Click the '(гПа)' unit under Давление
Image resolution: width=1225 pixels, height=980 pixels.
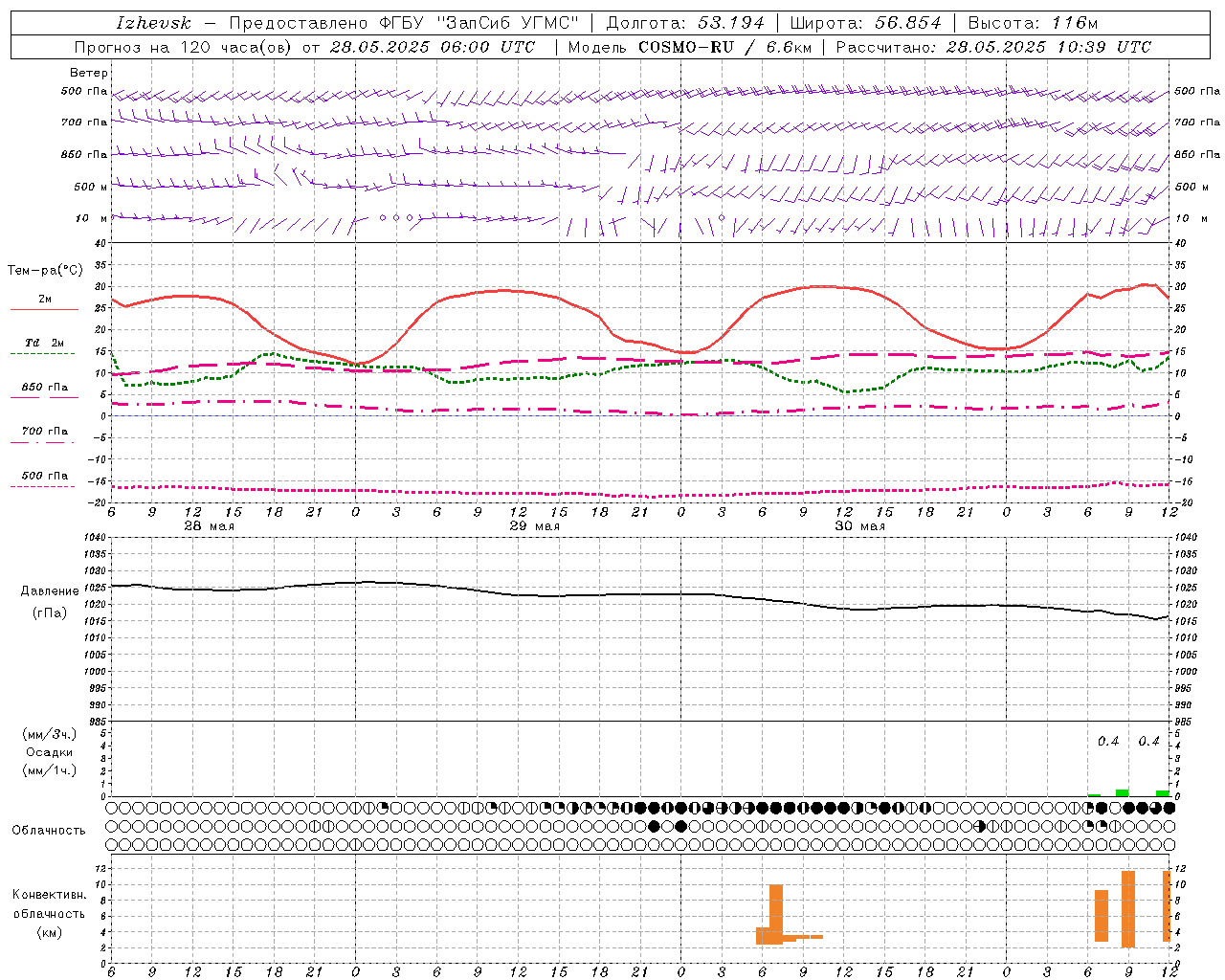pyautogui.click(x=50, y=613)
